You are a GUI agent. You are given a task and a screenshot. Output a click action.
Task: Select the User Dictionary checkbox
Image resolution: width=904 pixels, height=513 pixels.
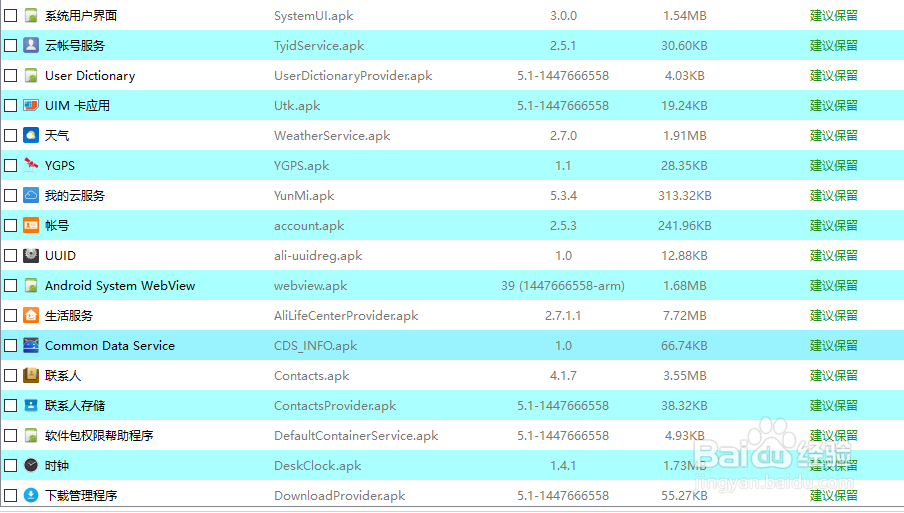(x=10, y=76)
